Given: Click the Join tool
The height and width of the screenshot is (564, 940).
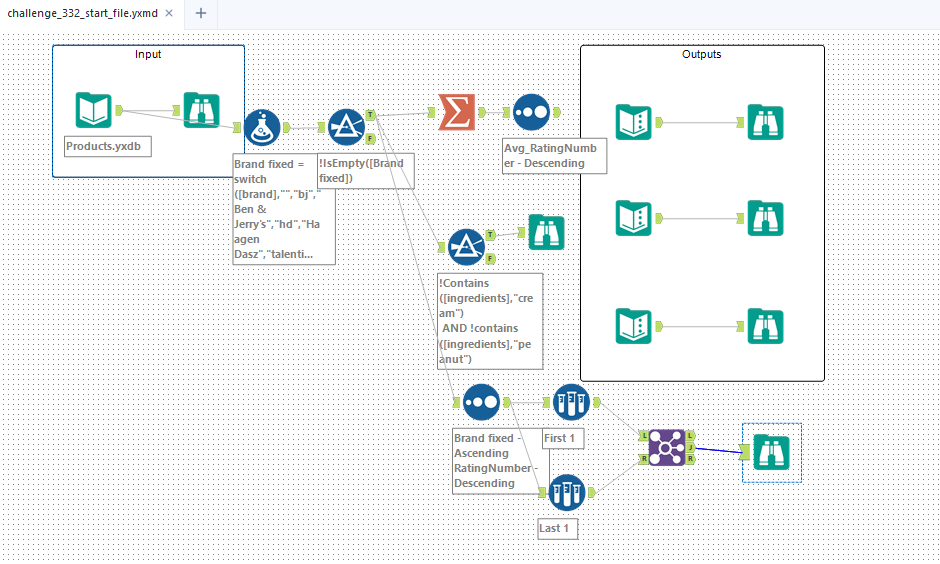Looking at the screenshot, I should click(x=667, y=448).
